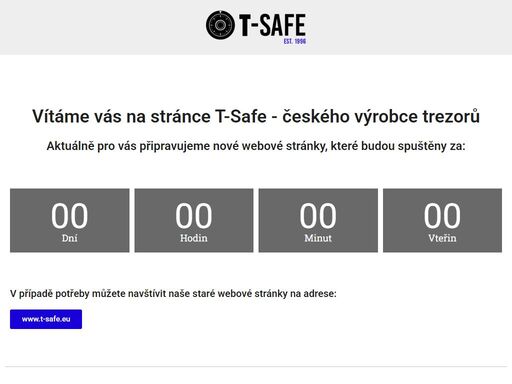Click the 00 number above Vteřin
The width and height of the screenshot is (512, 384).
[442, 216]
